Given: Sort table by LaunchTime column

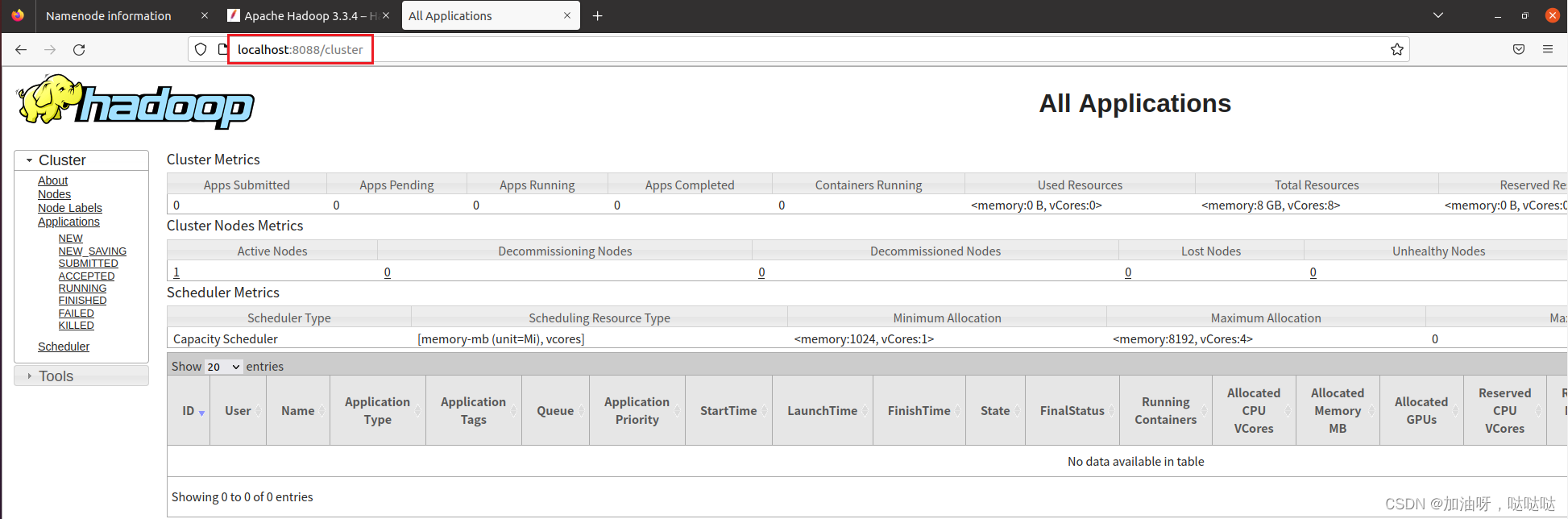Looking at the screenshot, I should click(823, 411).
